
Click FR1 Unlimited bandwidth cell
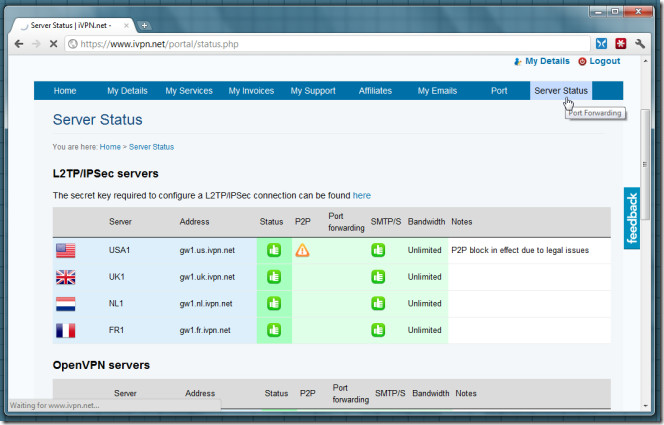tap(424, 330)
